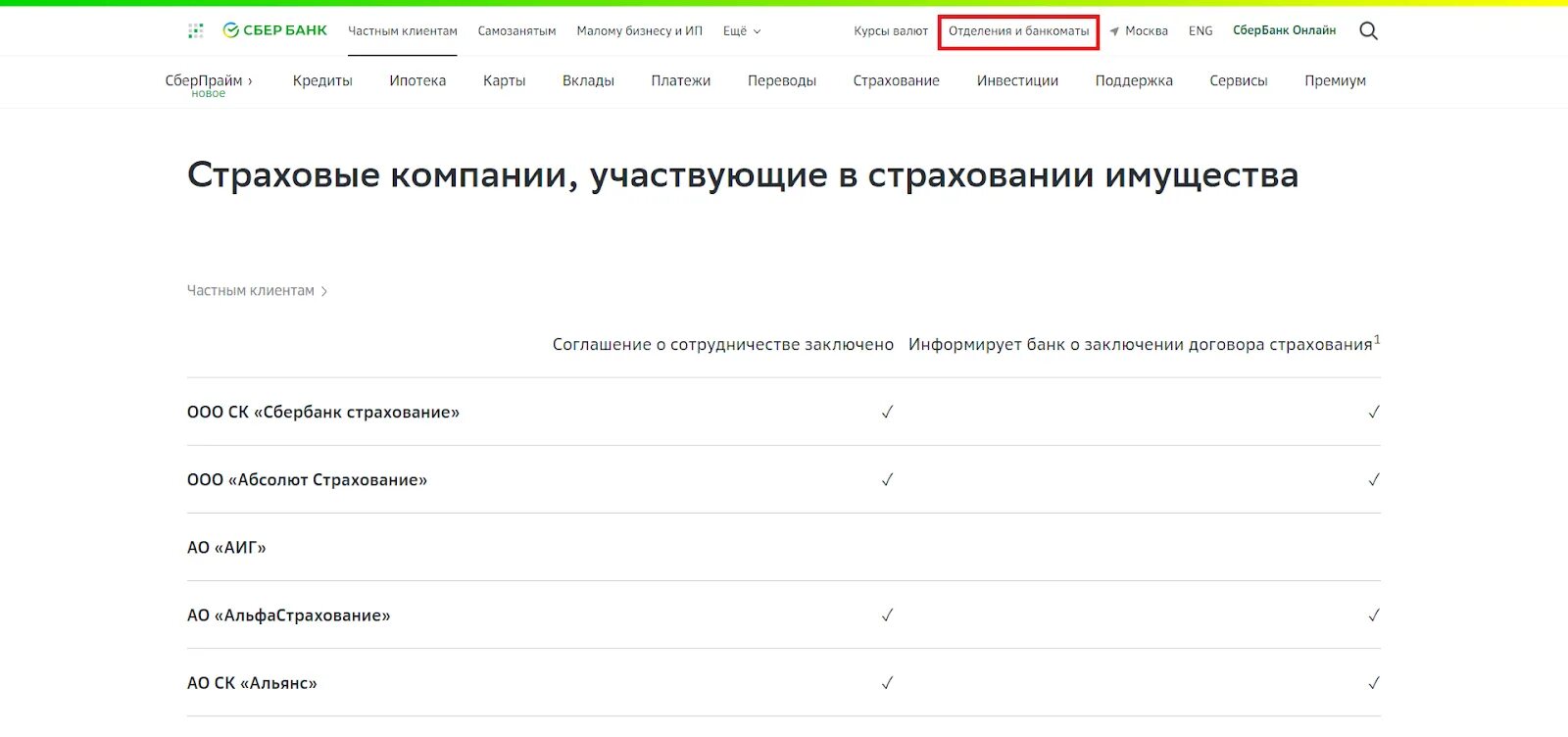Open the Кредиты menu
Viewport: 1568px width, 737px height.
322,81
